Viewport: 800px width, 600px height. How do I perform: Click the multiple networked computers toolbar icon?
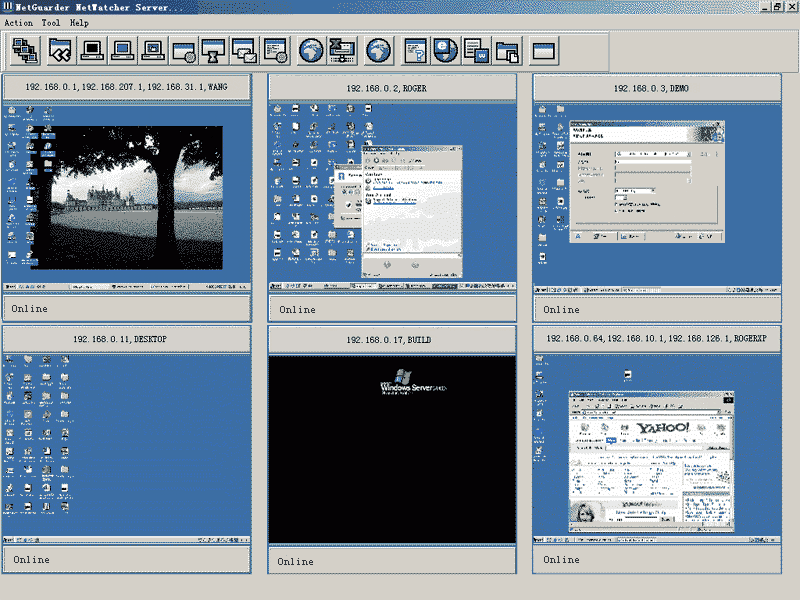point(25,51)
